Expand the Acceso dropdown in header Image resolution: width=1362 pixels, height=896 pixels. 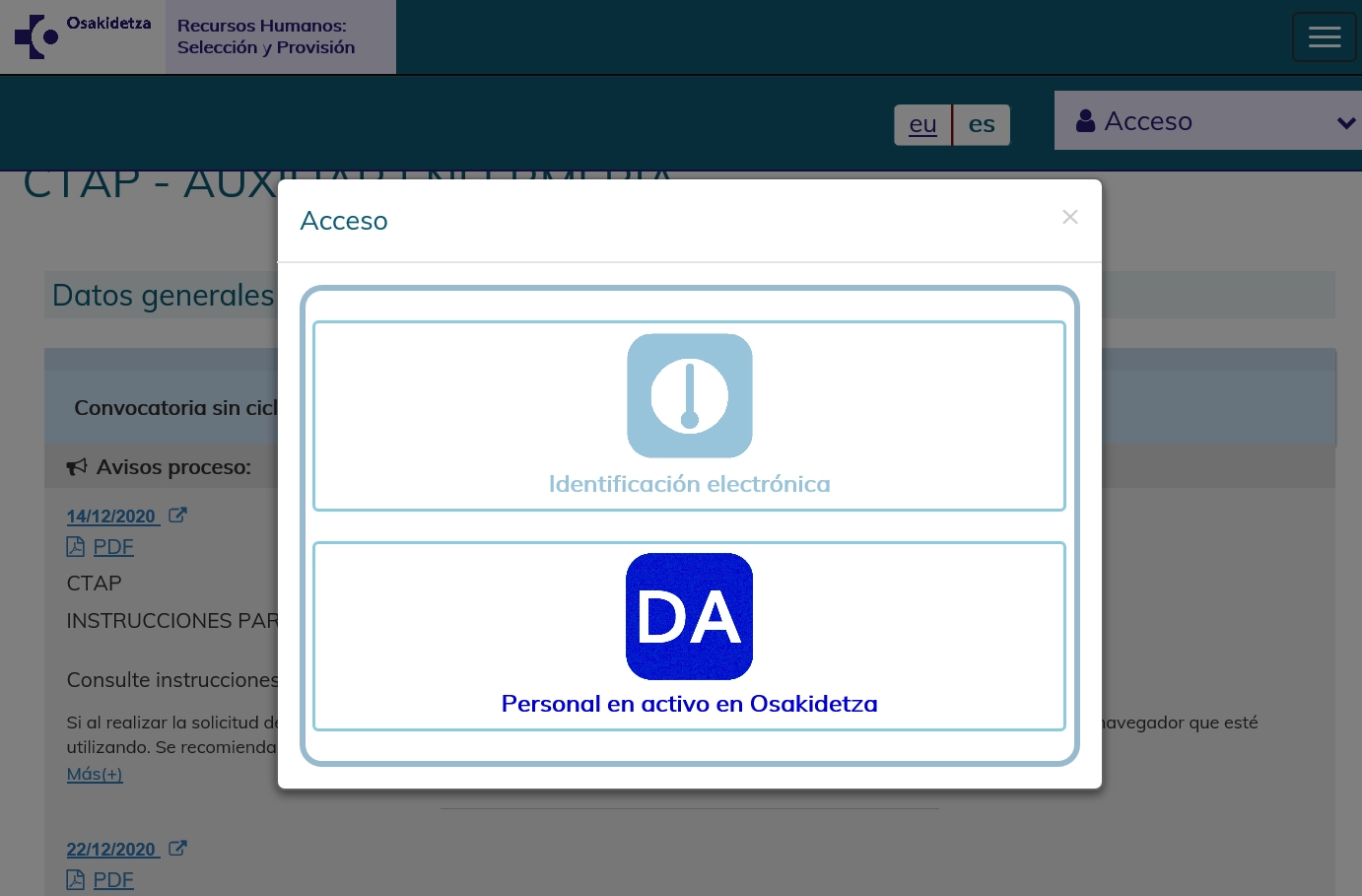1208,120
